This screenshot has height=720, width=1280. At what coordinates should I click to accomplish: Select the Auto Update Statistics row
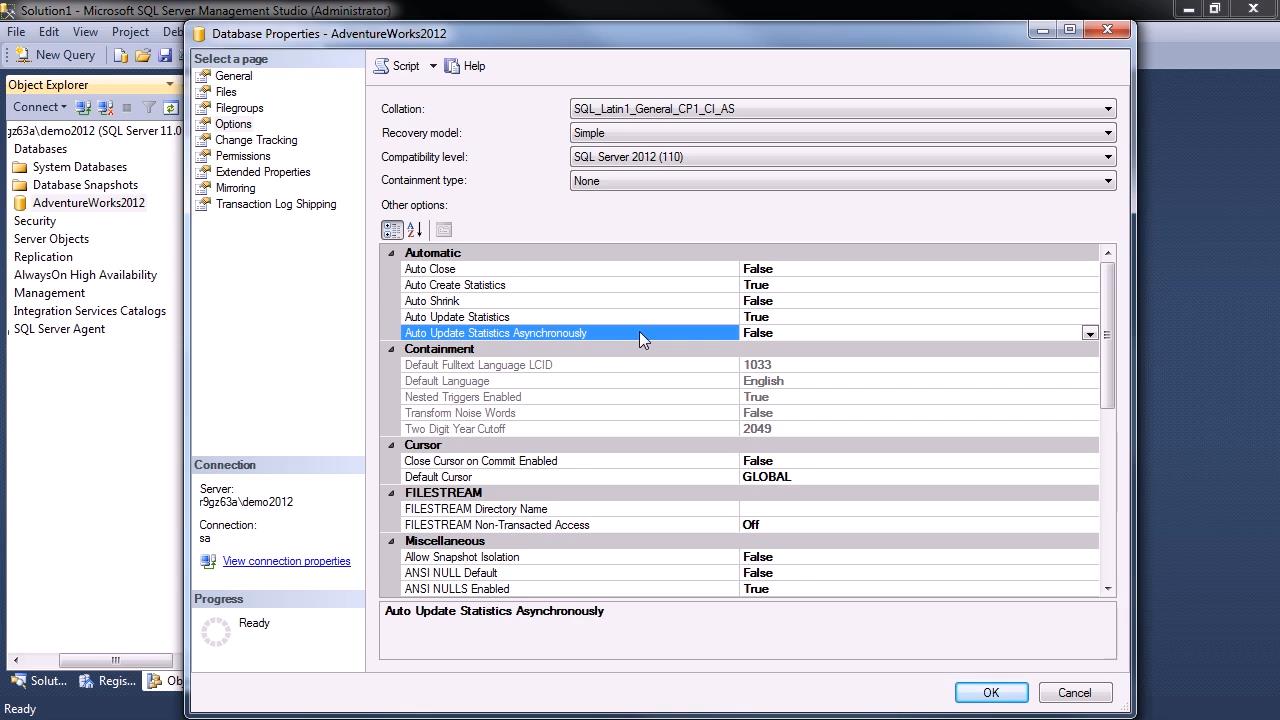[749, 317]
